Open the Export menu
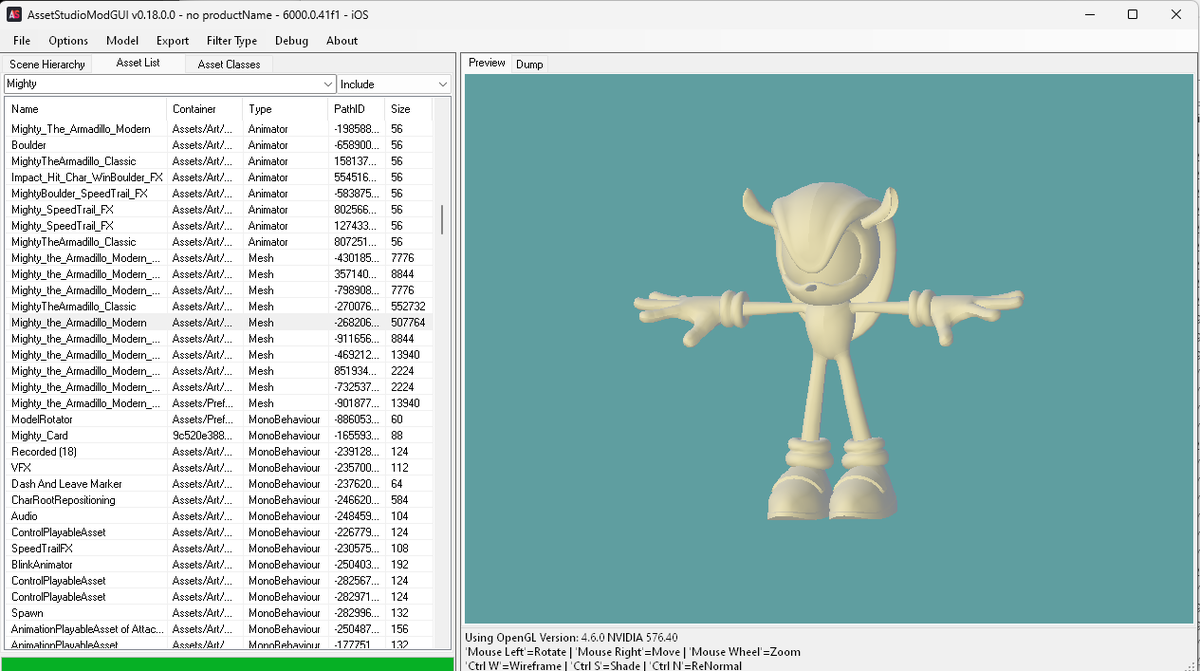The width and height of the screenshot is (1200, 671). pos(172,40)
